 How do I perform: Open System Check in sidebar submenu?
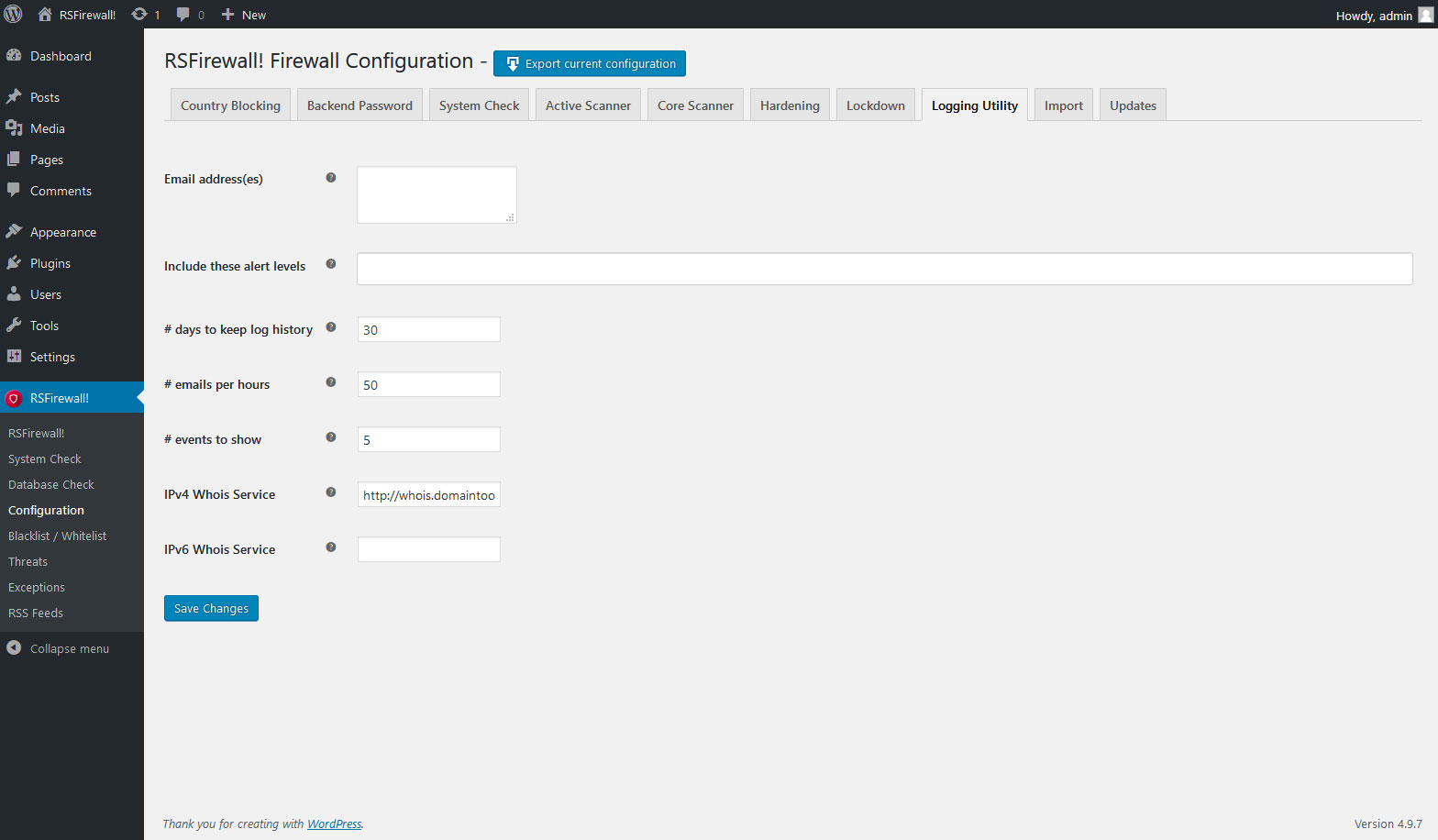coord(45,459)
